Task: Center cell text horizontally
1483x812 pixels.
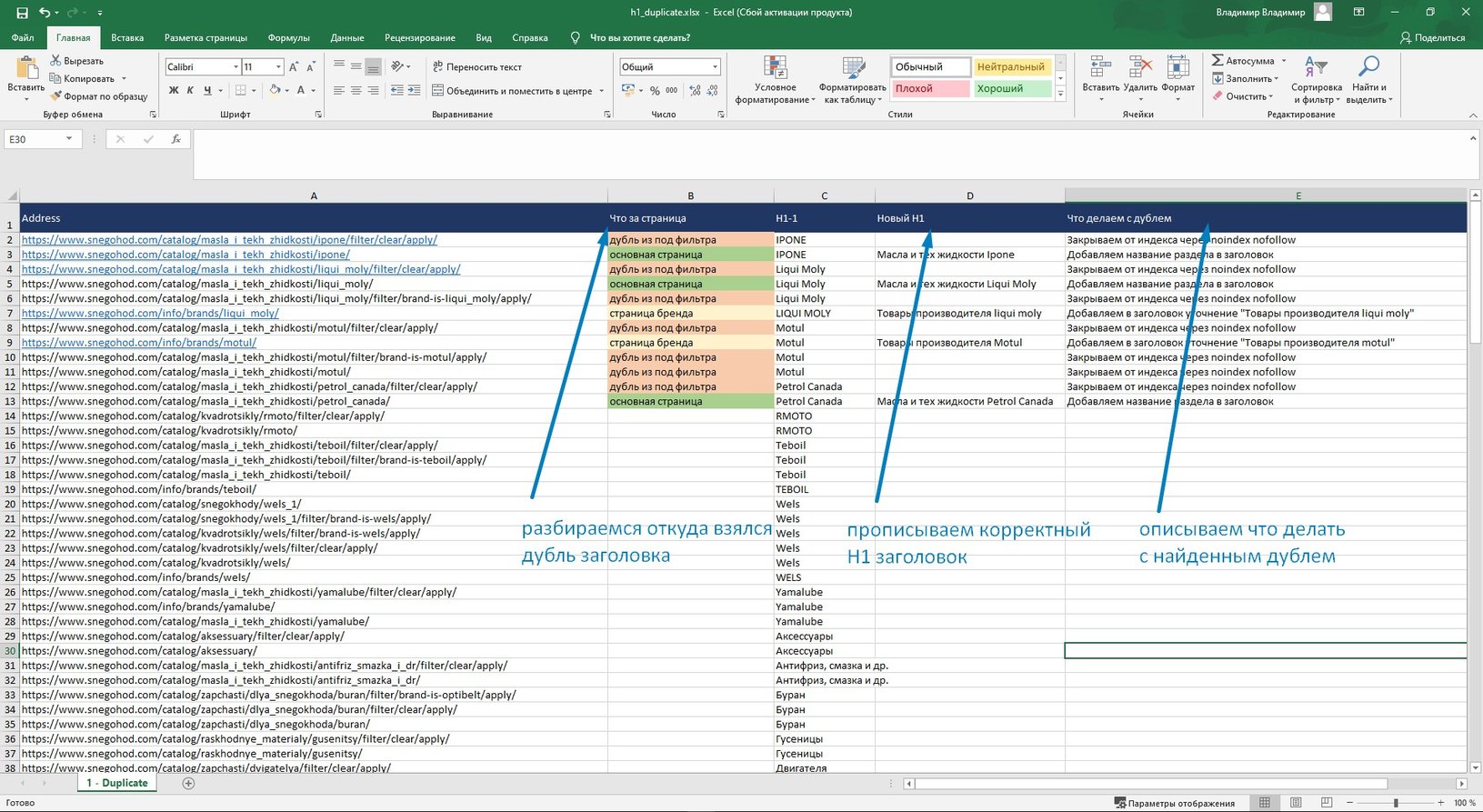Action: tap(356, 90)
